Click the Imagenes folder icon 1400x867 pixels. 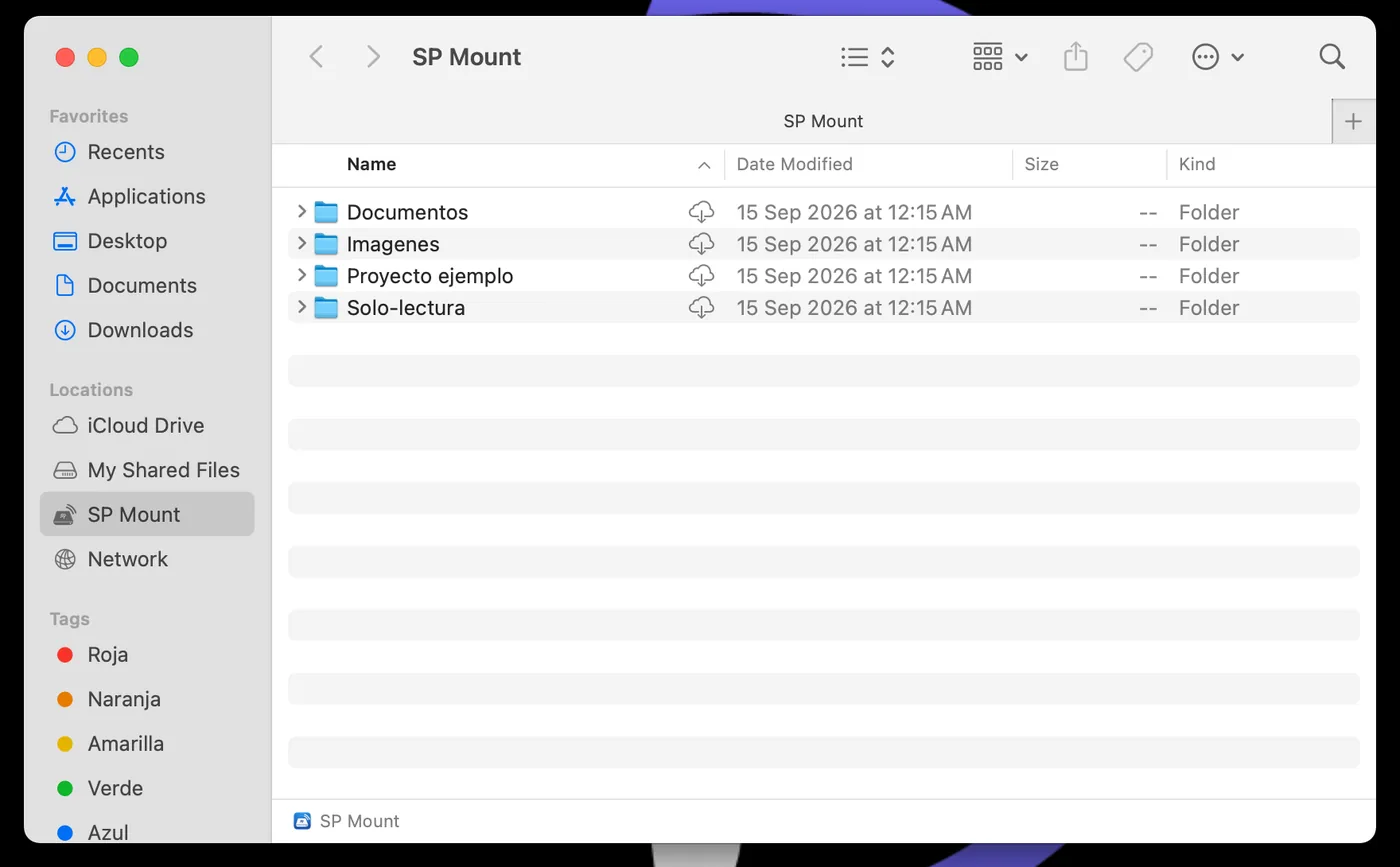326,244
